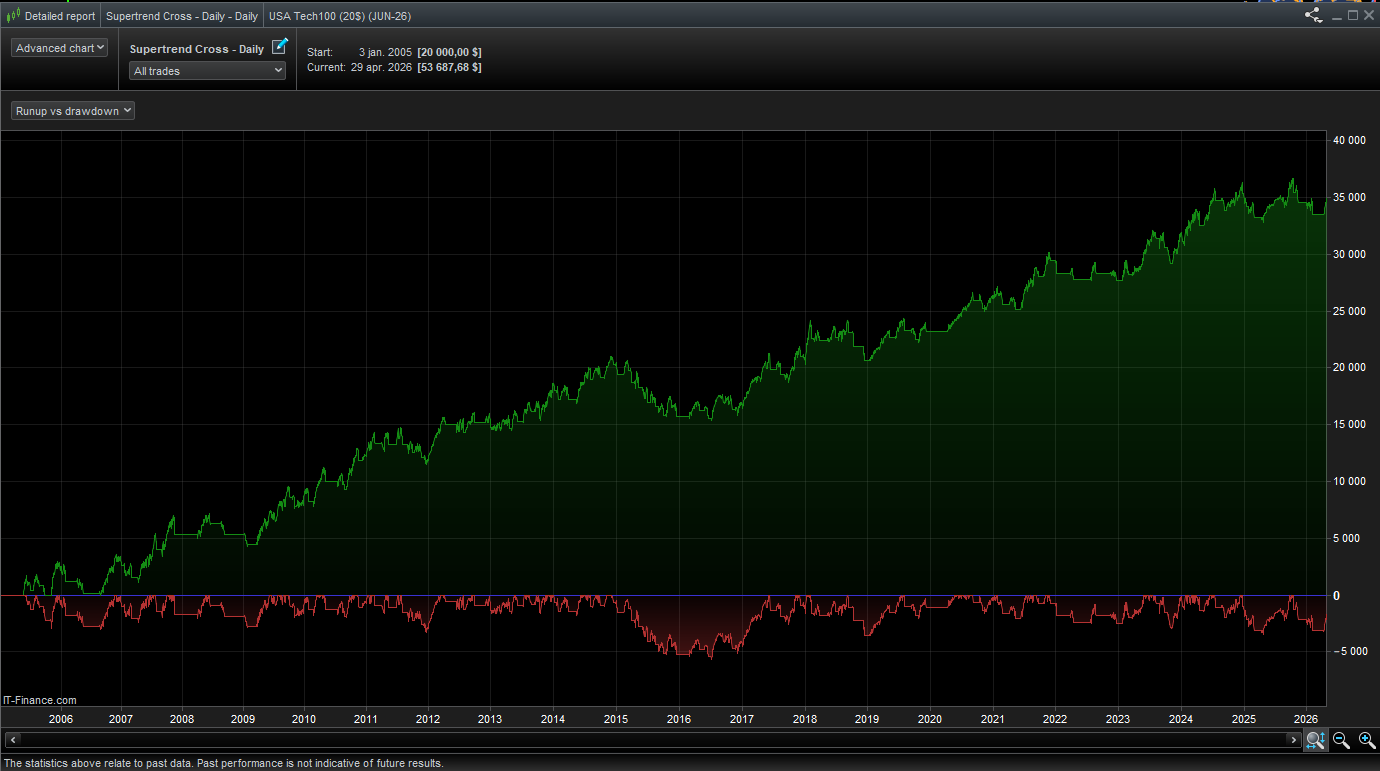Close the Detailed report window
Viewport: 1380px width, 771px height.
(1369, 16)
